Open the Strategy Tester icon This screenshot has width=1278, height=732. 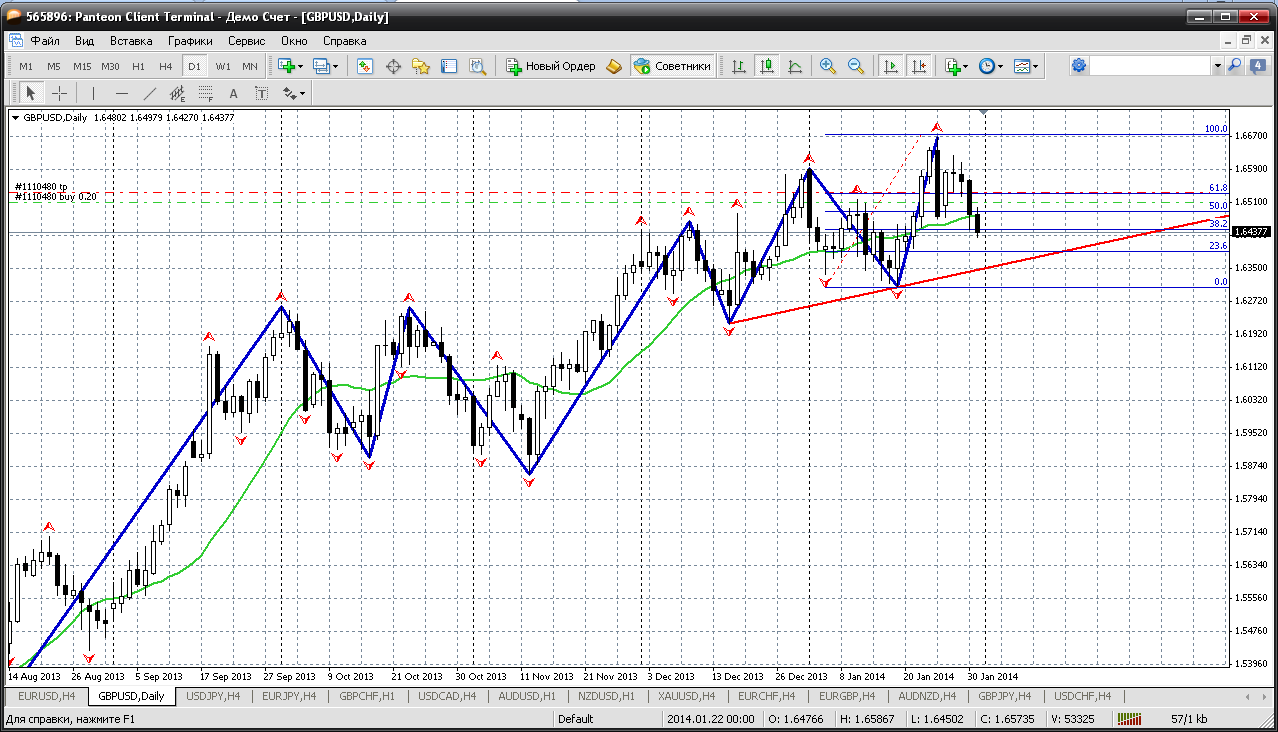478,66
